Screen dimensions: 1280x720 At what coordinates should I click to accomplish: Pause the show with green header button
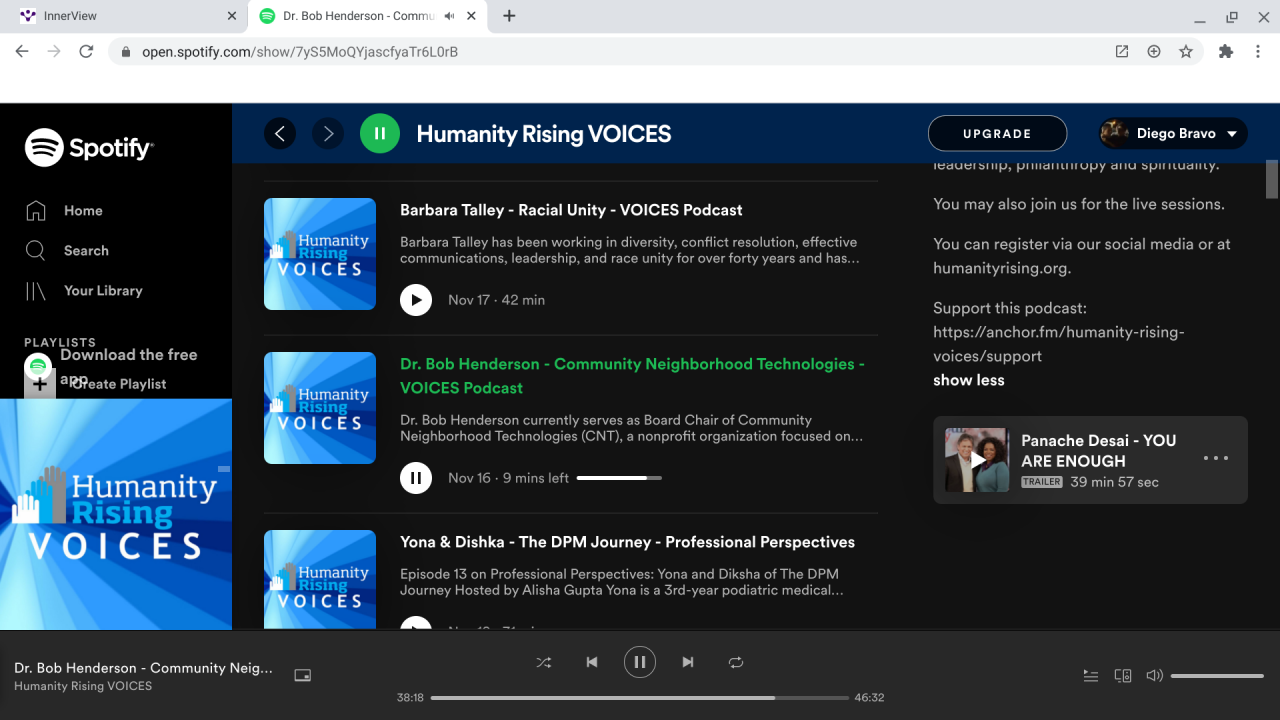pyautogui.click(x=380, y=133)
